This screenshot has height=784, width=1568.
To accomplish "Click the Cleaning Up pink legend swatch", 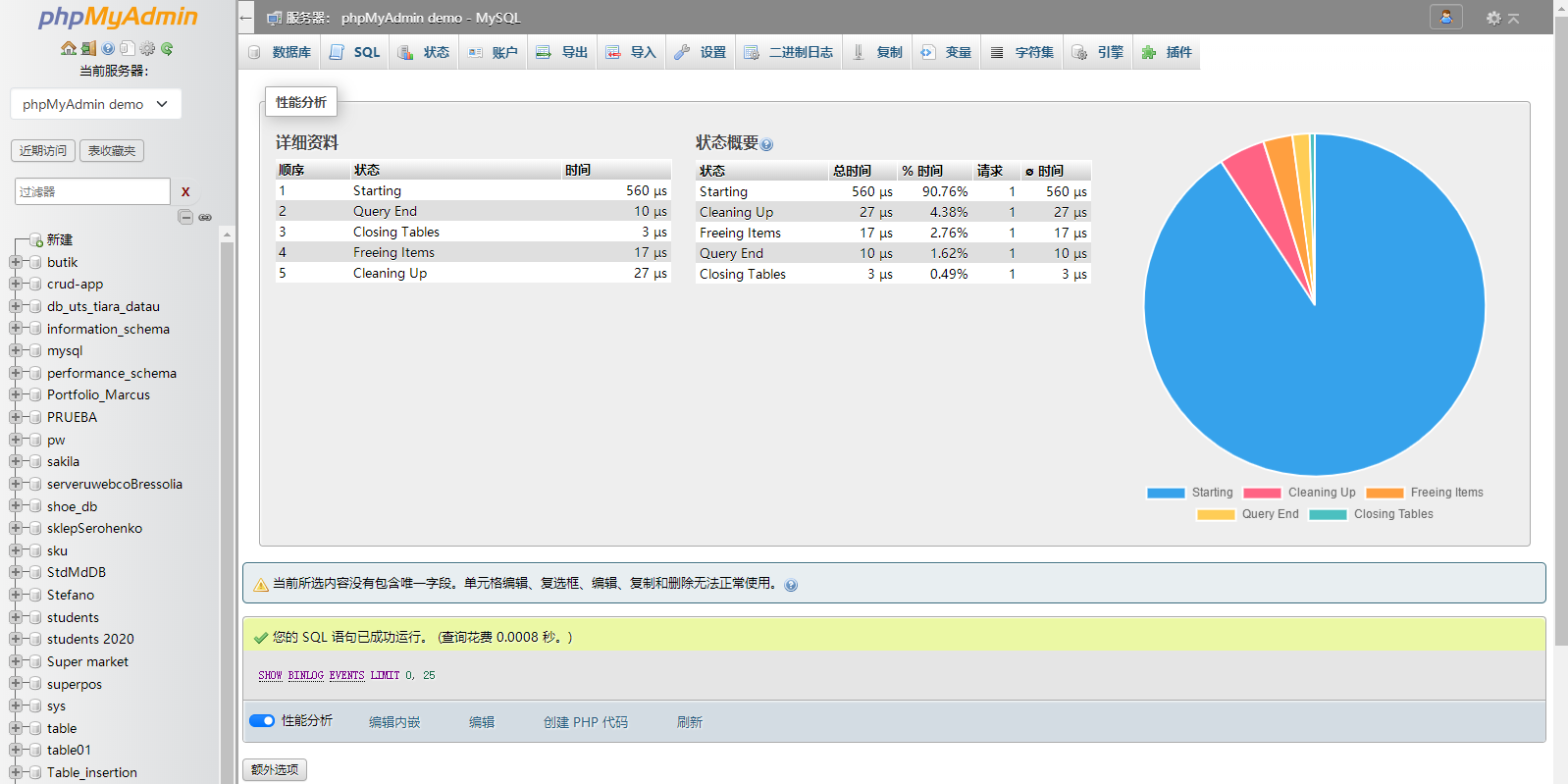I will pos(1262,494).
